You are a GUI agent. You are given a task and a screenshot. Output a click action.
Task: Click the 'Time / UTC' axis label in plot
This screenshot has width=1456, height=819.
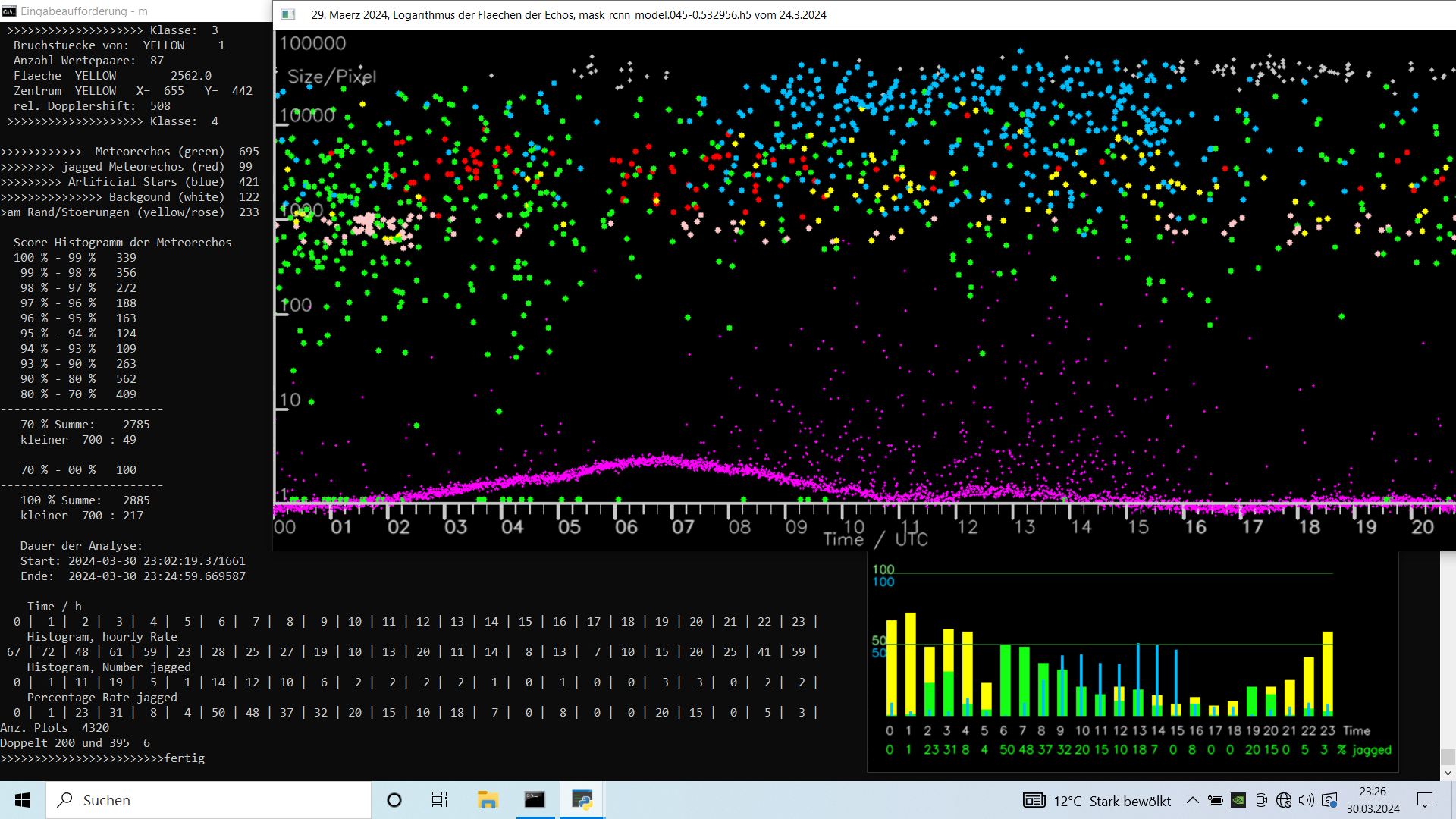pyautogui.click(x=876, y=539)
